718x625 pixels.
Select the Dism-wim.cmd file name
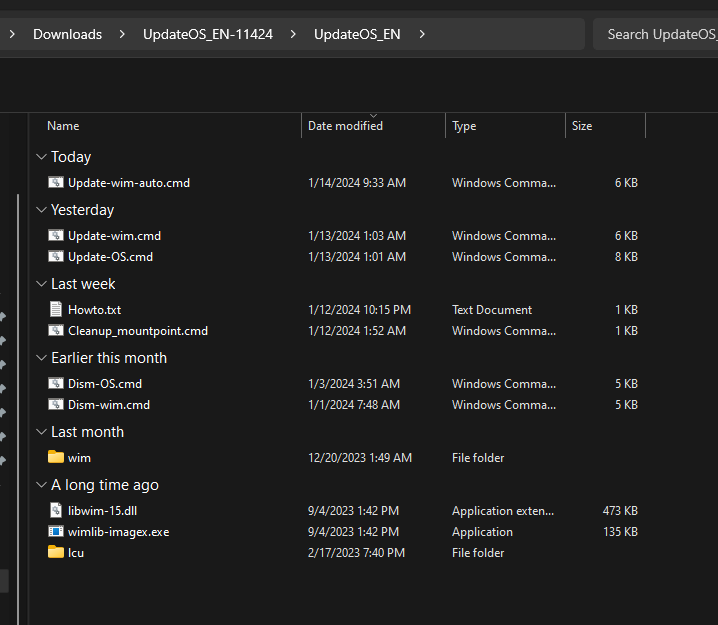(109, 405)
